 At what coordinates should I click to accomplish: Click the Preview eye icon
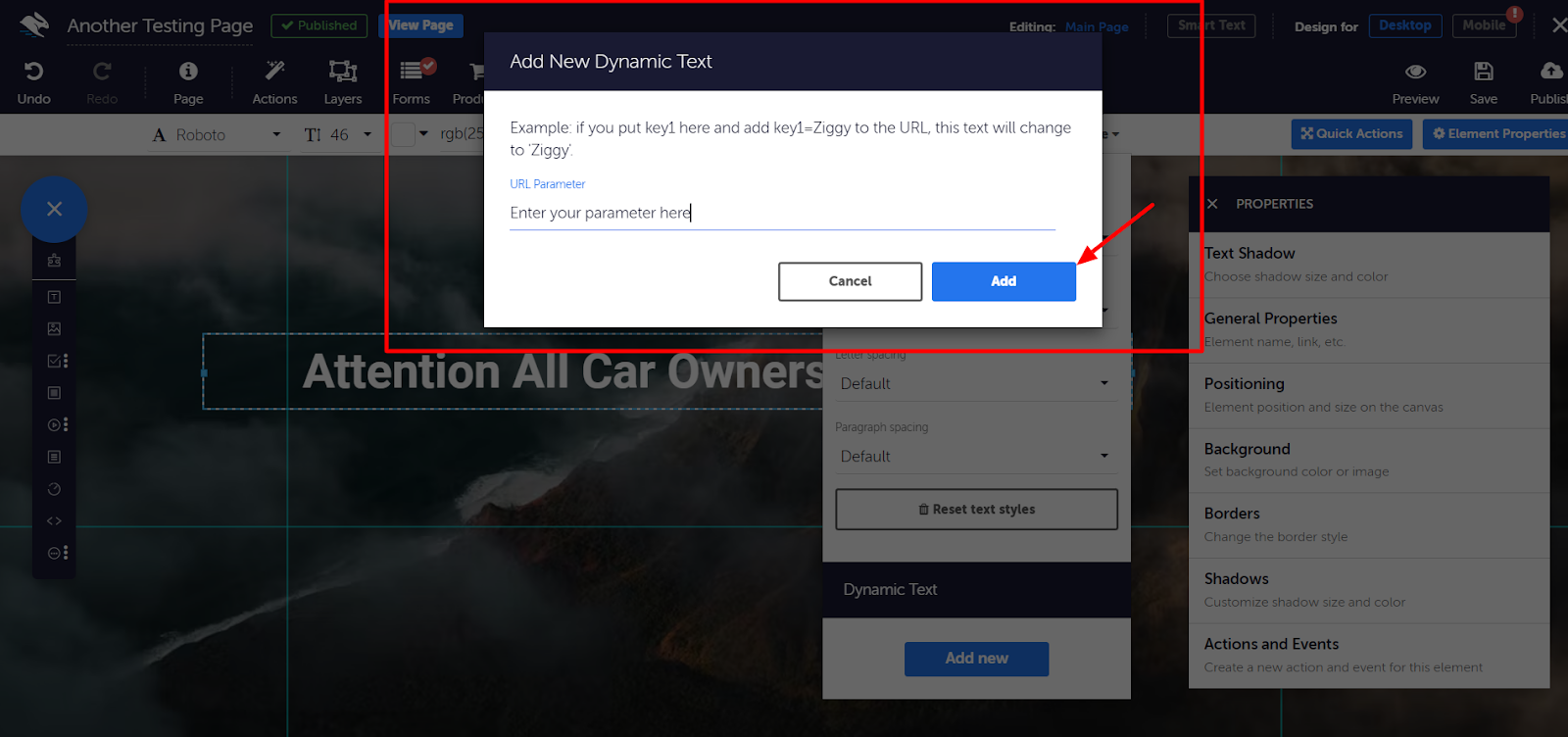pyautogui.click(x=1415, y=72)
